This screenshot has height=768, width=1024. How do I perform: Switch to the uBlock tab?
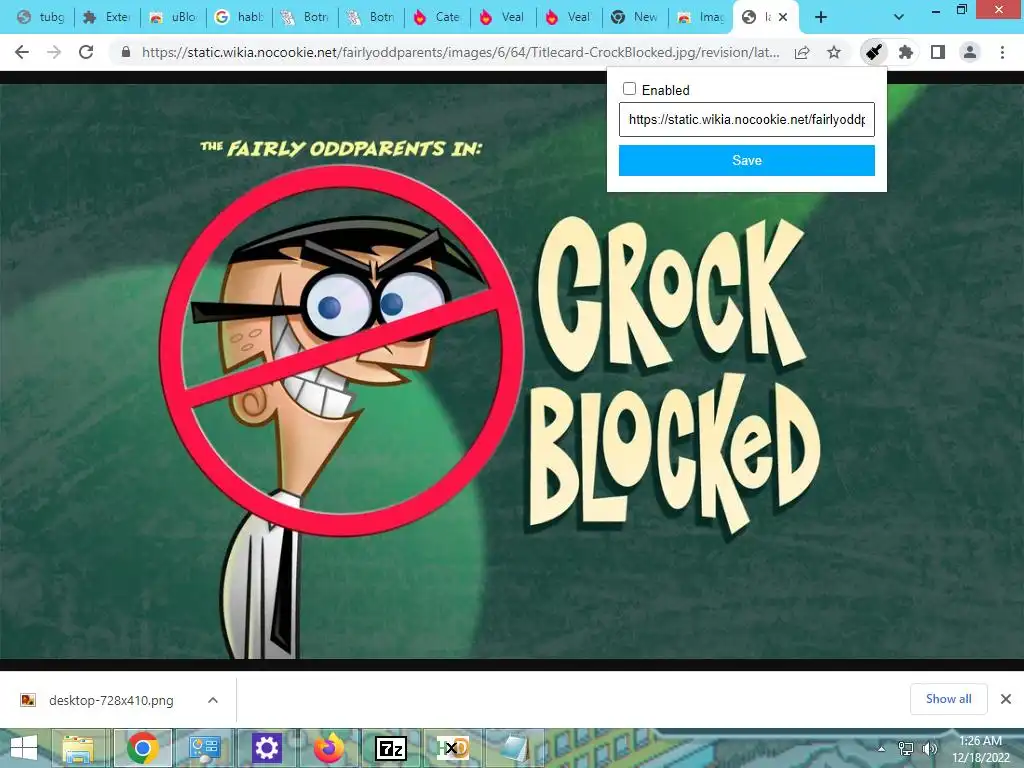click(x=172, y=18)
